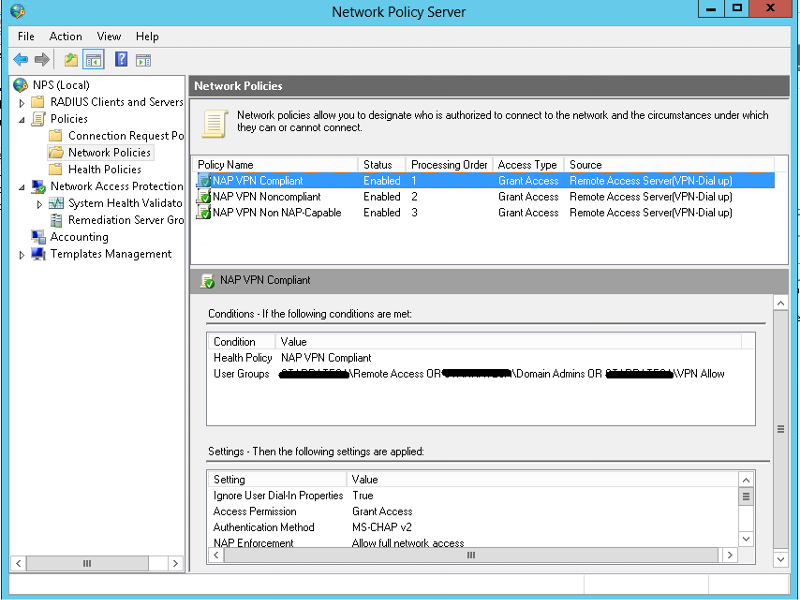Open the File menu
Screen dimensions: 800x600
[x=26, y=36]
